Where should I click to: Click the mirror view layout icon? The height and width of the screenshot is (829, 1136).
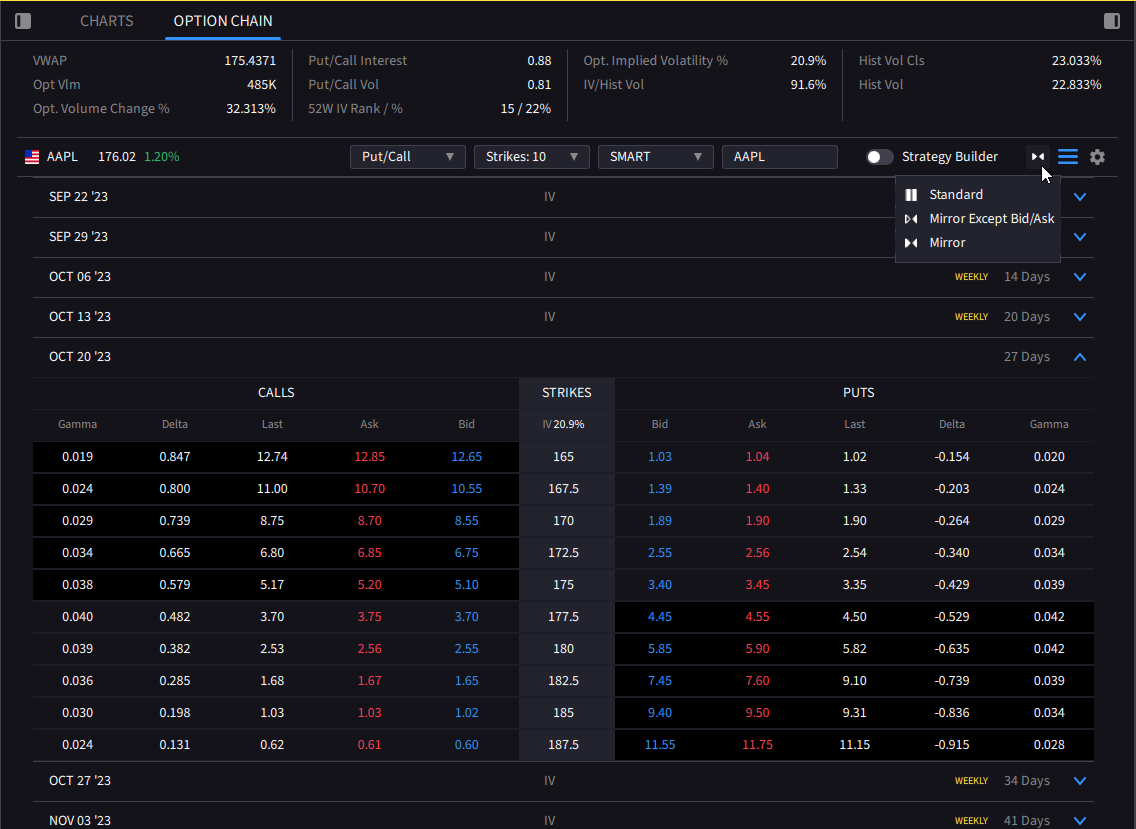pos(1038,157)
